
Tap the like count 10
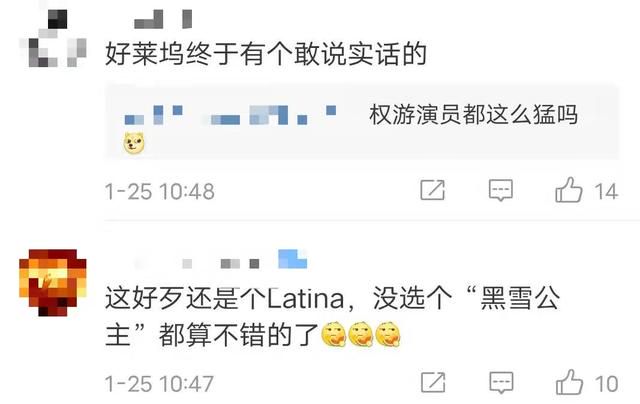click(x=606, y=384)
